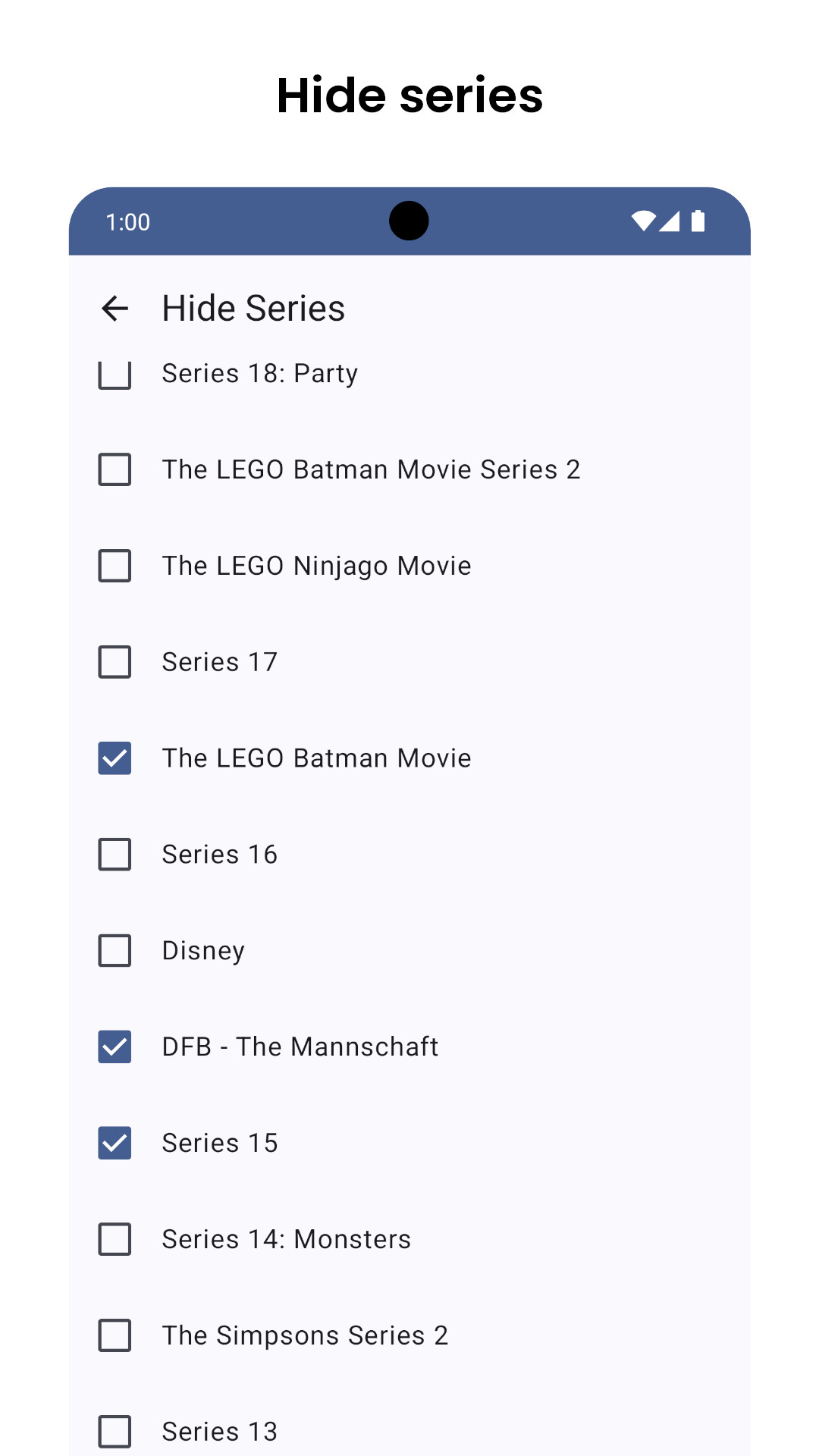Tap the battery status icon
The height and width of the screenshot is (1456, 819).
[x=698, y=221]
